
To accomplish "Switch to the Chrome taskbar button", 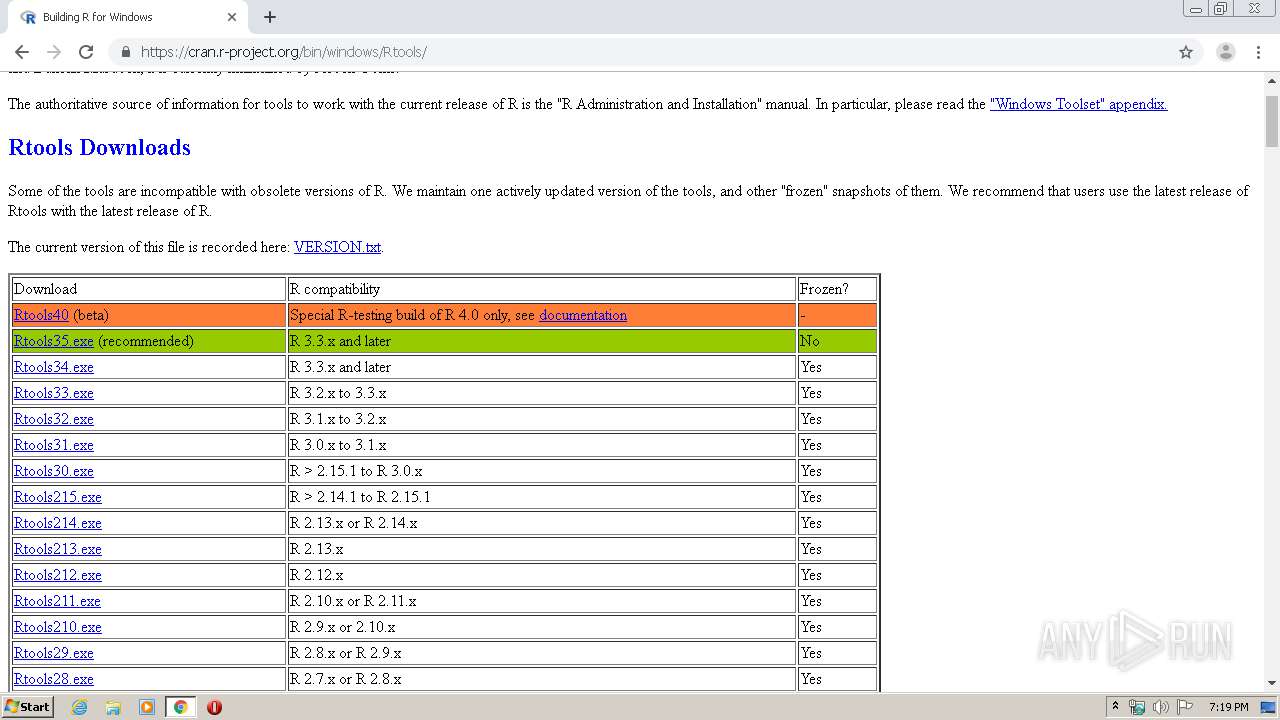I will click(180, 707).
